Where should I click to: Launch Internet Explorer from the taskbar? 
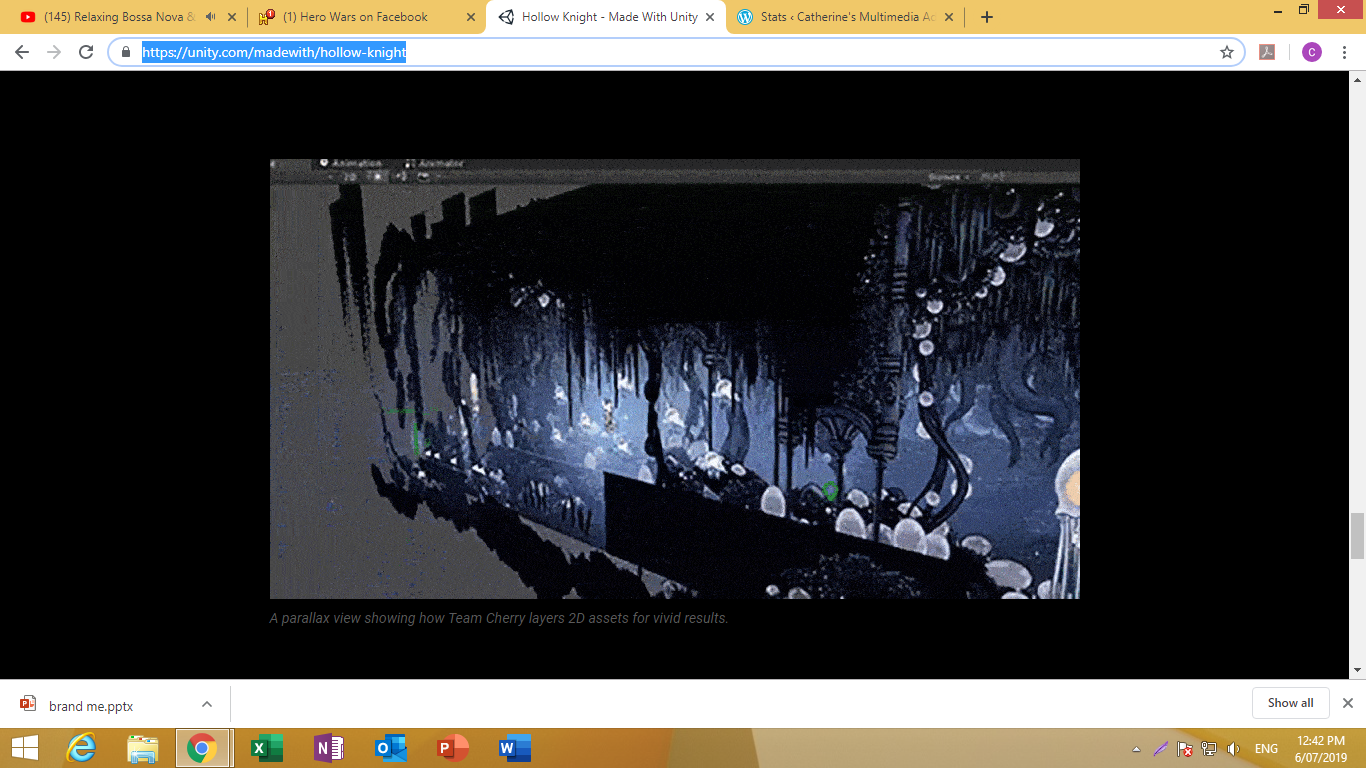pyautogui.click(x=82, y=748)
